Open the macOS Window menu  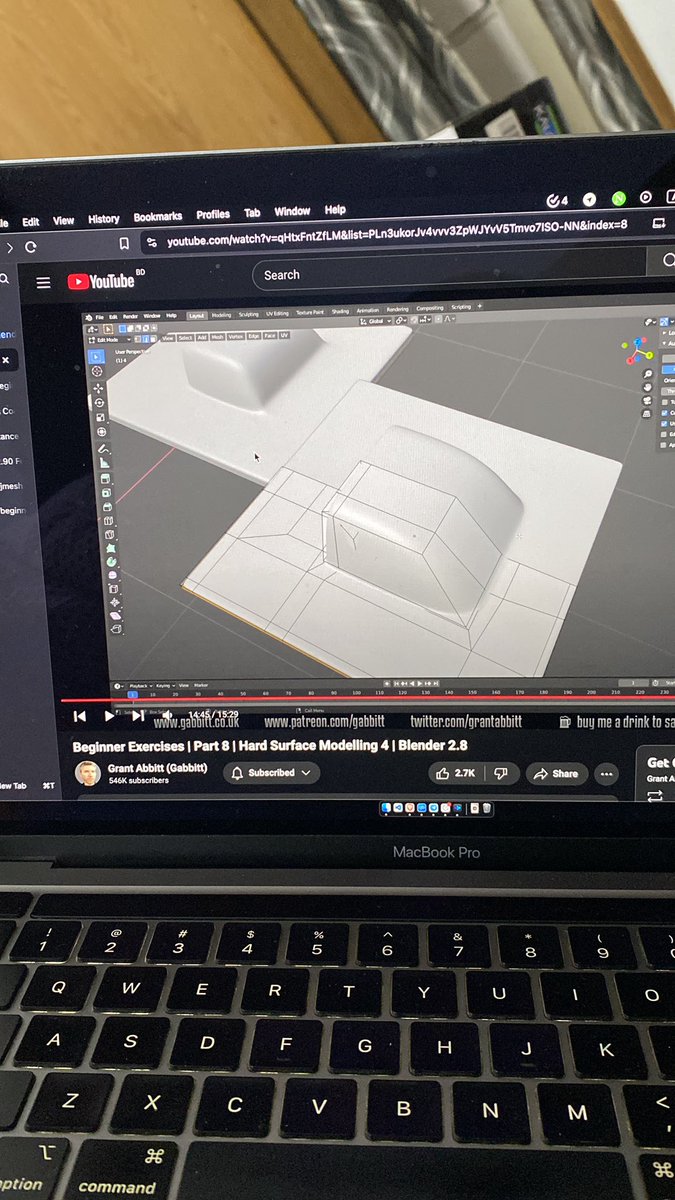coord(292,211)
